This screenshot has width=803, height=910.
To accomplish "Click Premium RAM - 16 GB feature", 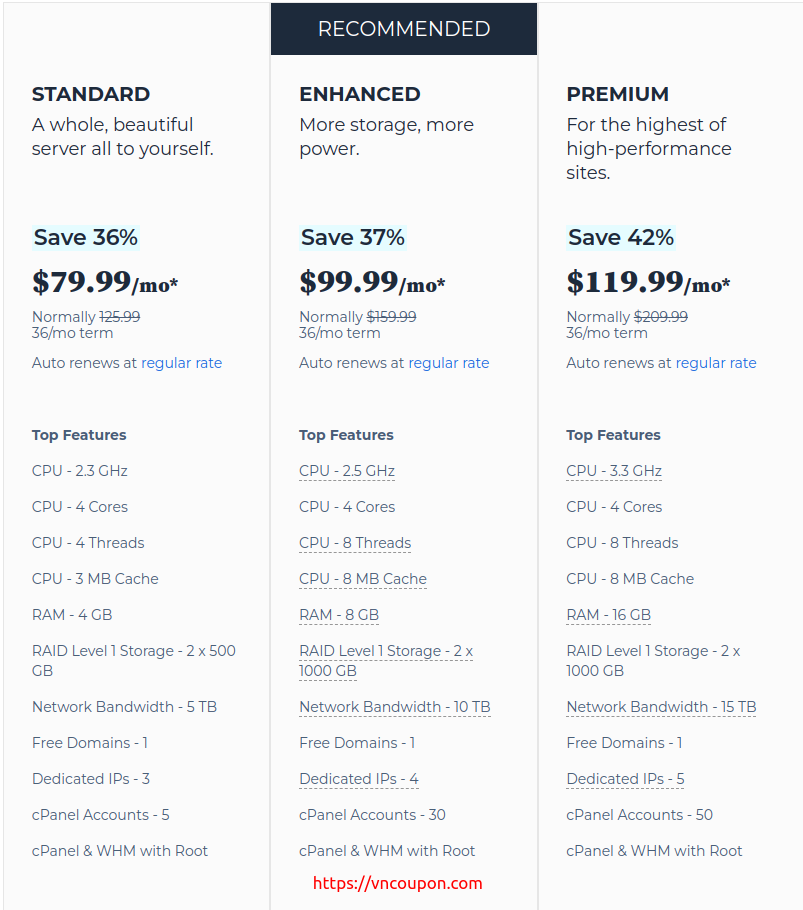I will tap(609, 615).
